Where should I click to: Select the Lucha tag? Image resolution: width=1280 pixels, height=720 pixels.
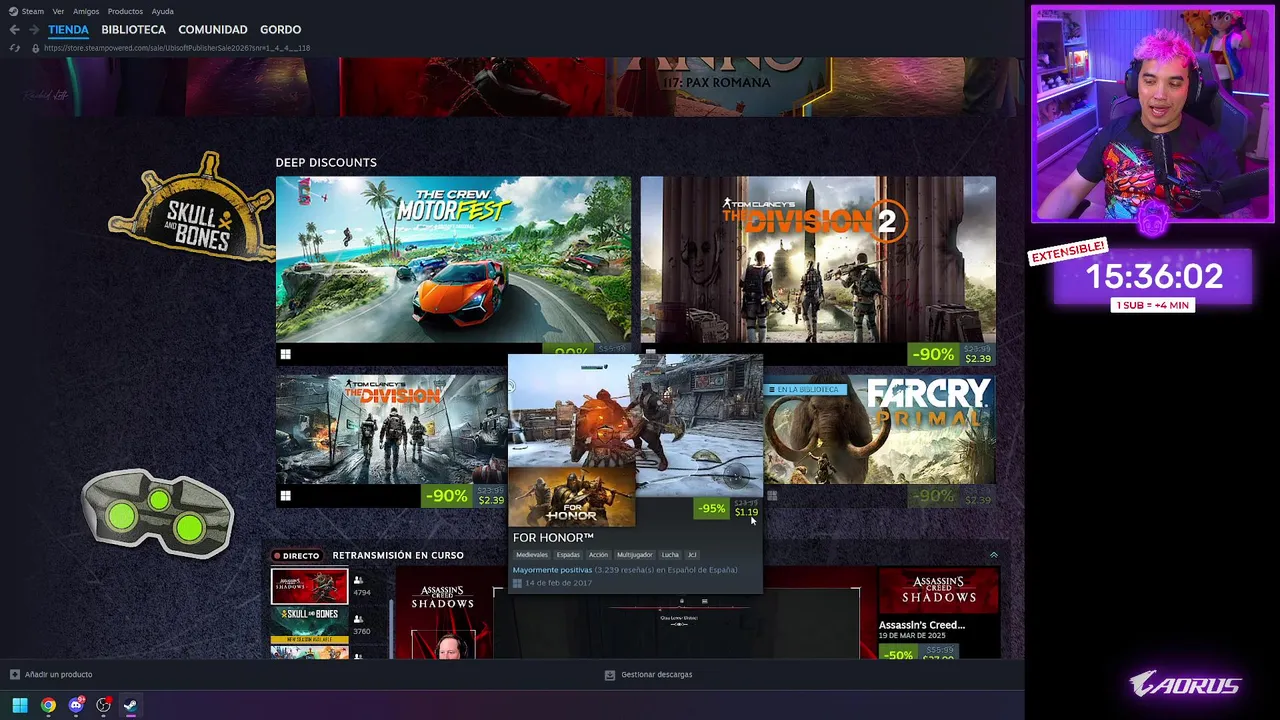tap(670, 555)
